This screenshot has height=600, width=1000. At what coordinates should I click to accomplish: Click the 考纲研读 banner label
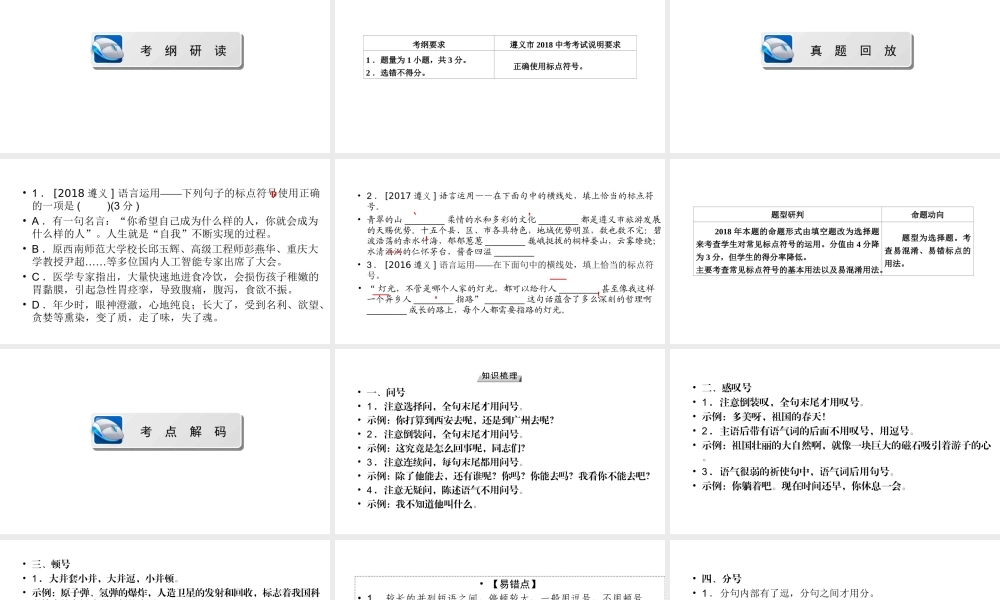coord(184,50)
